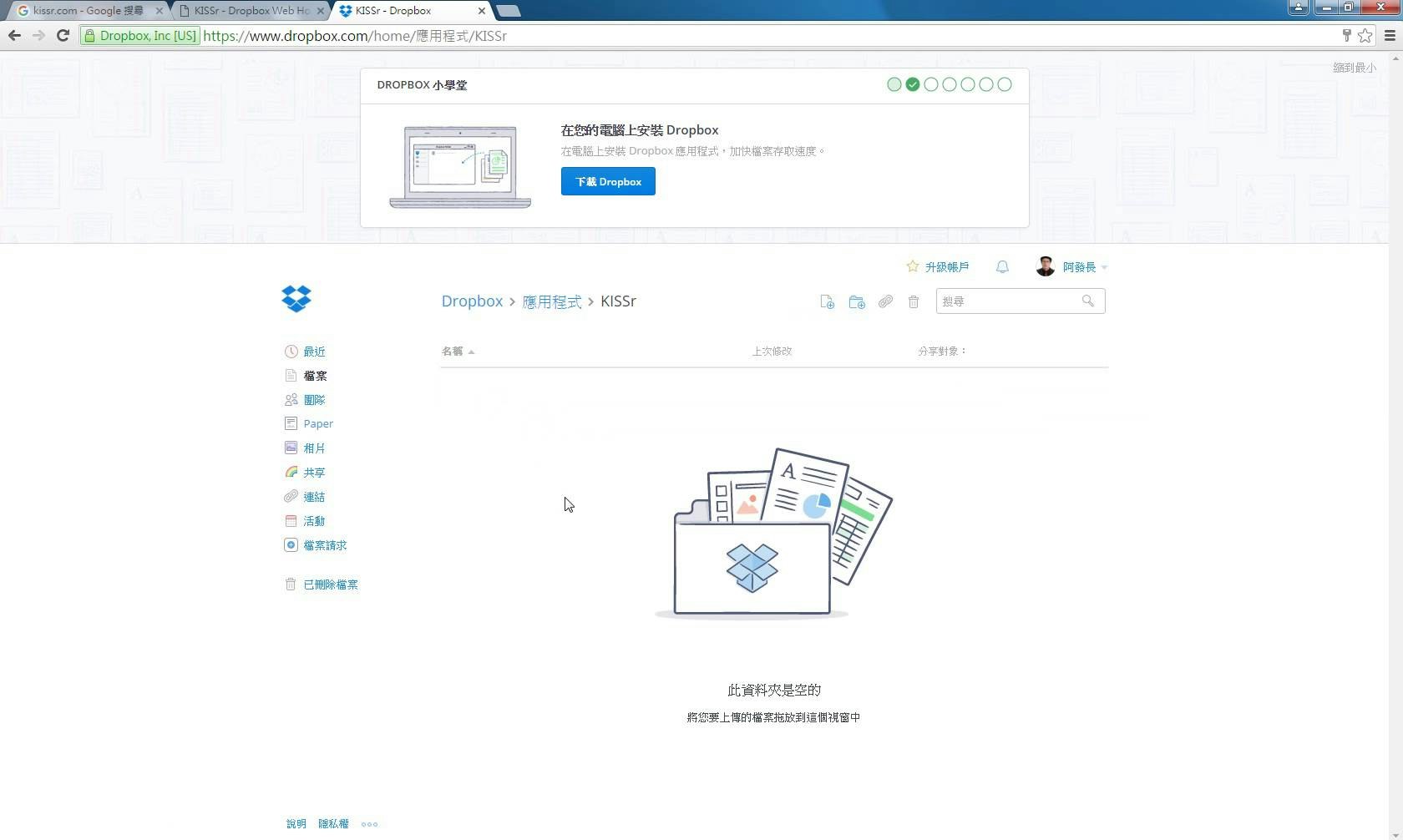The image size is (1403, 840).
Task: Open Paper from the sidebar
Action: (x=318, y=423)
